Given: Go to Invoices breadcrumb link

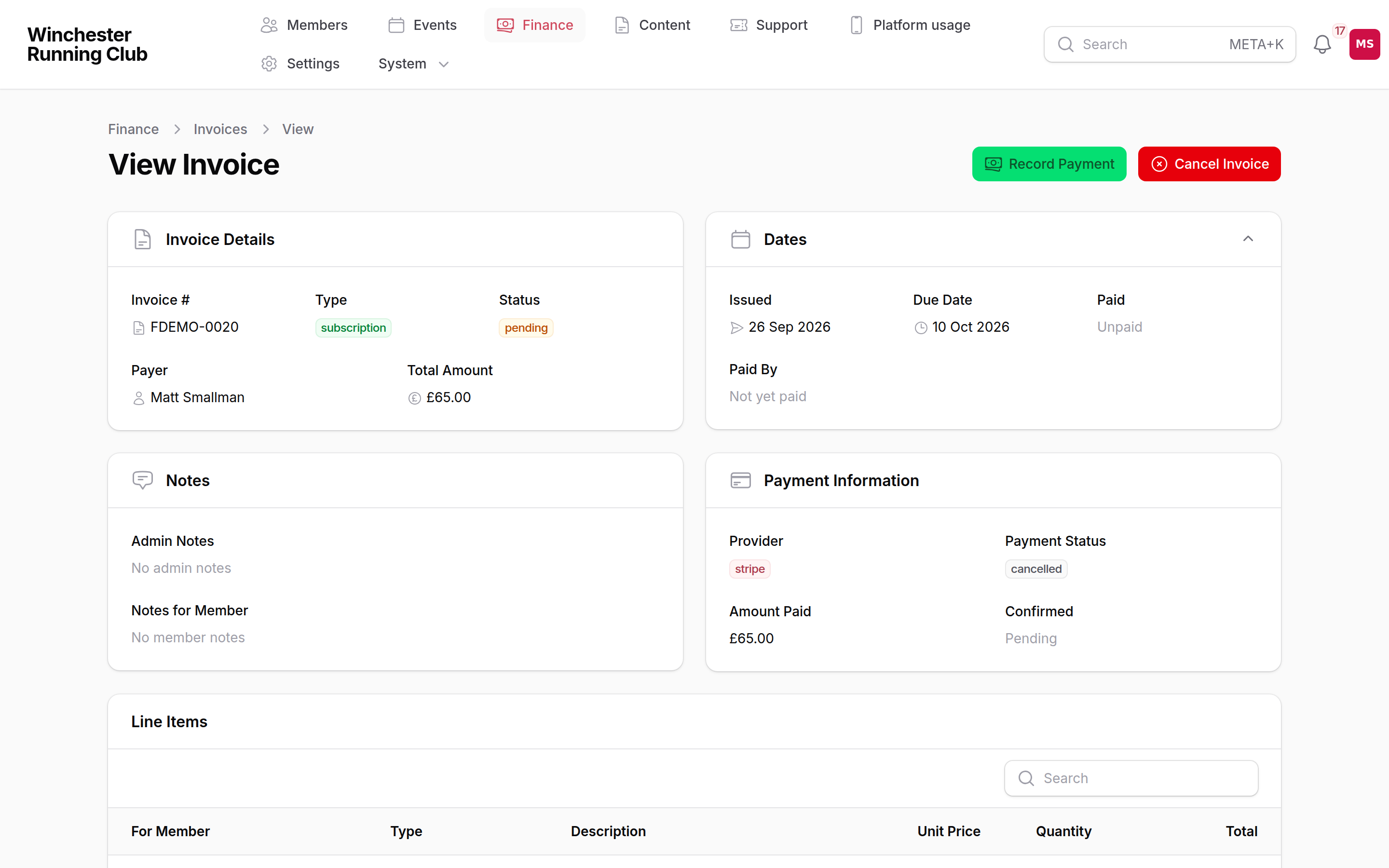Looking at the screenshot, I should click(x=220, y=129).
